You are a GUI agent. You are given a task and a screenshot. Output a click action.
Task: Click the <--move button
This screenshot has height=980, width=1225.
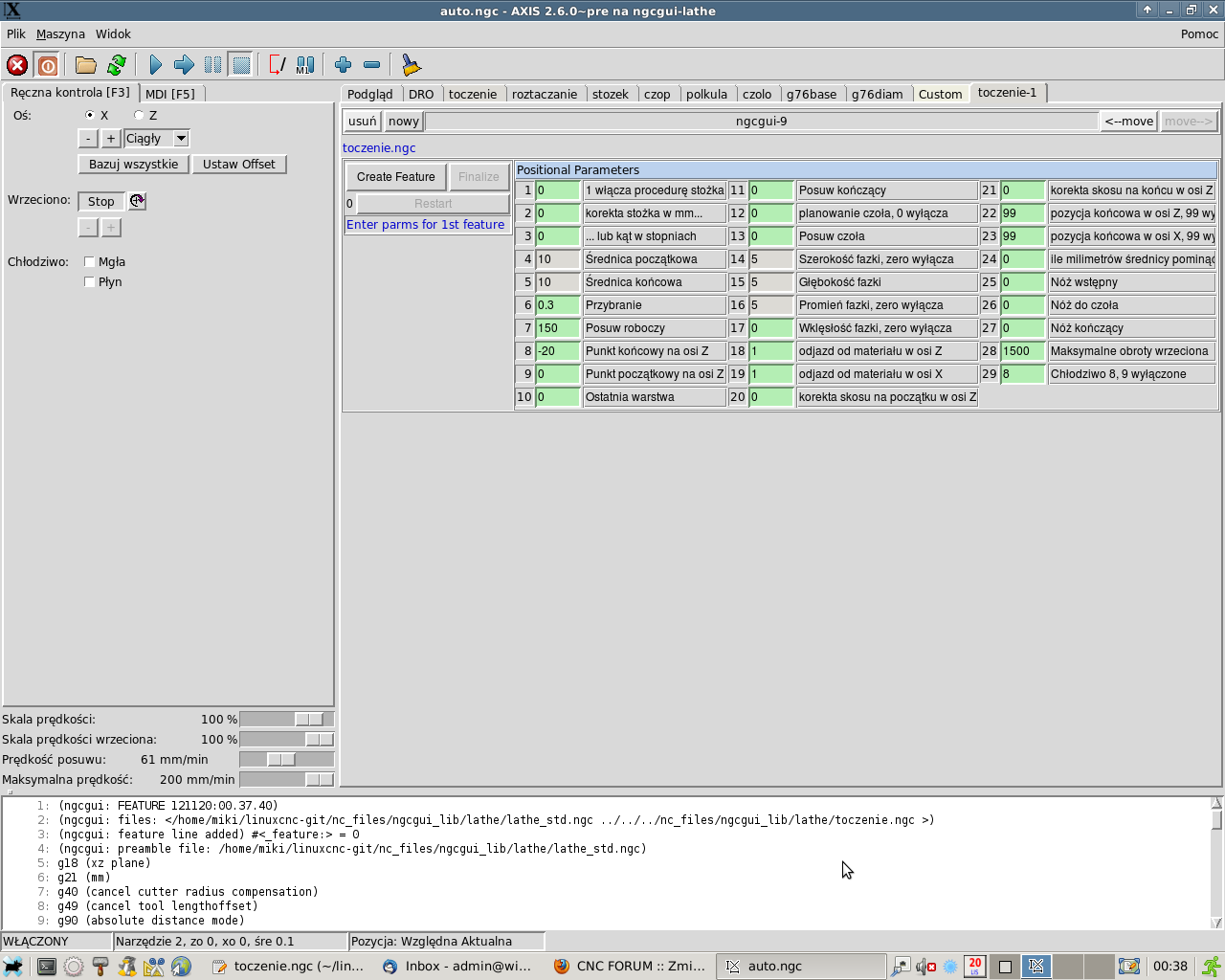(1129, 122)
